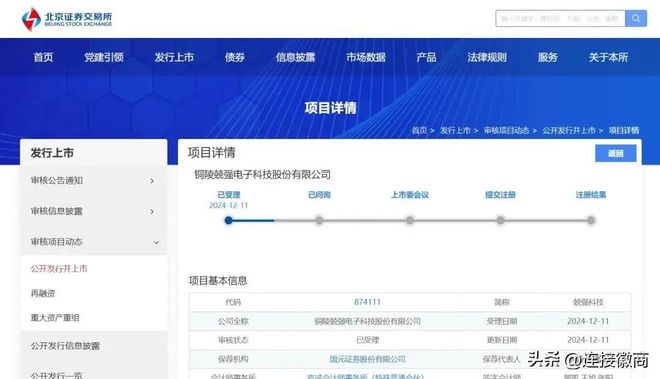
Task: Open the 信息披露 navigation menu
Action: (295, 57)
